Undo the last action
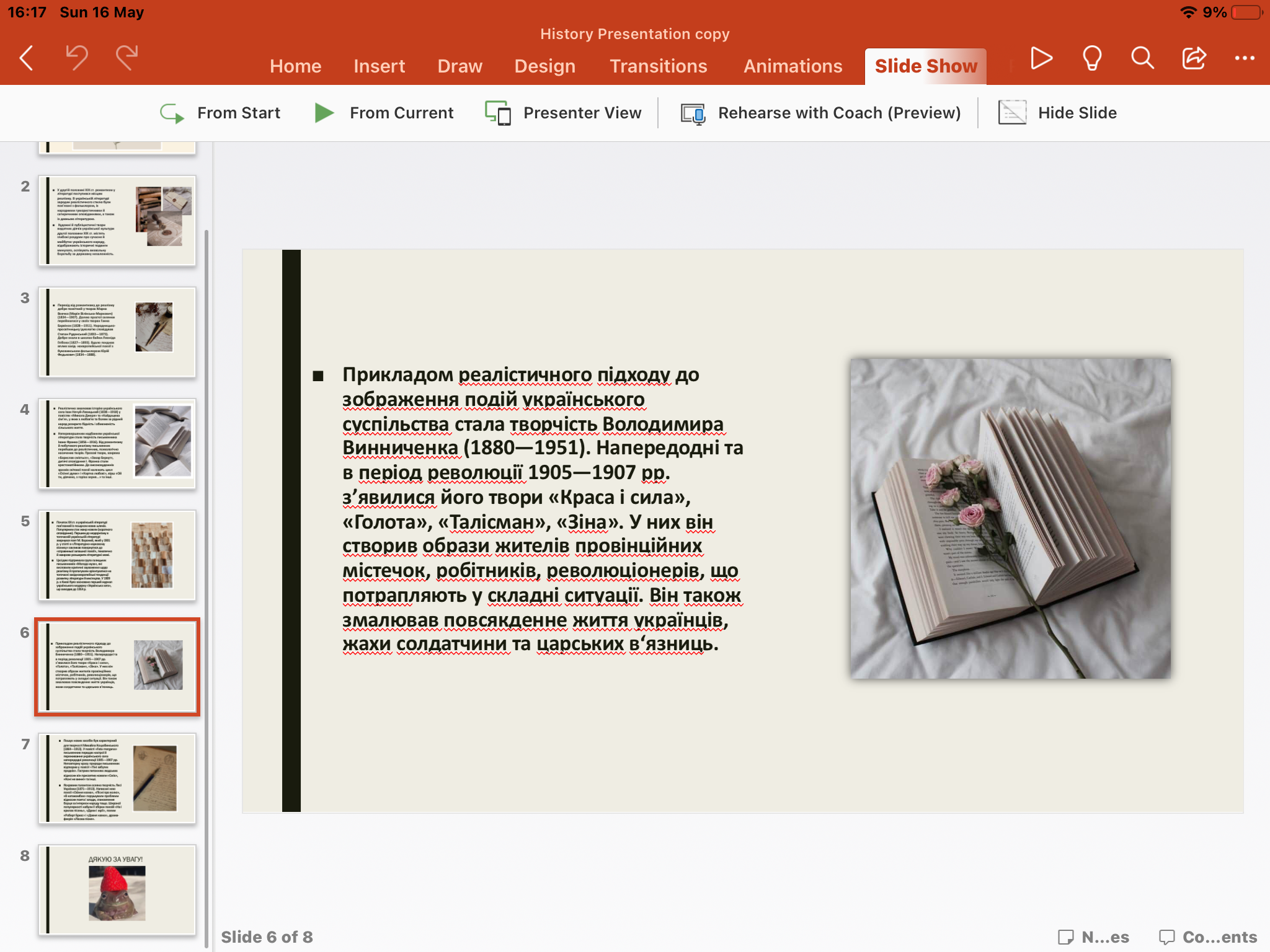 (77, 58)
